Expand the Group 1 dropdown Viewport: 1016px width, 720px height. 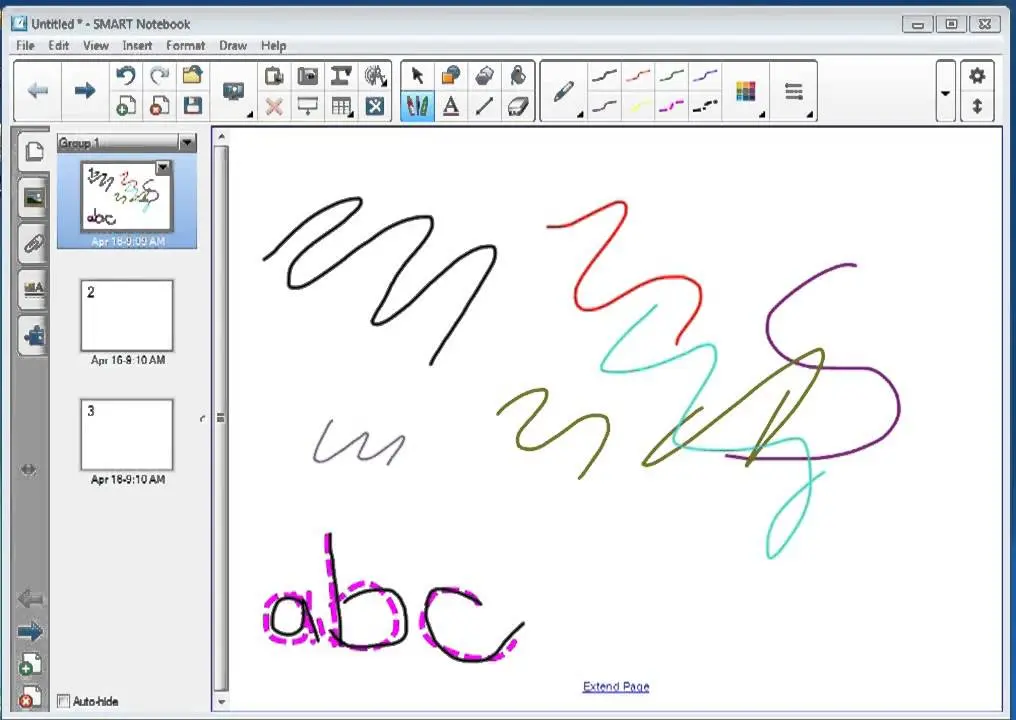pos(187,143)
